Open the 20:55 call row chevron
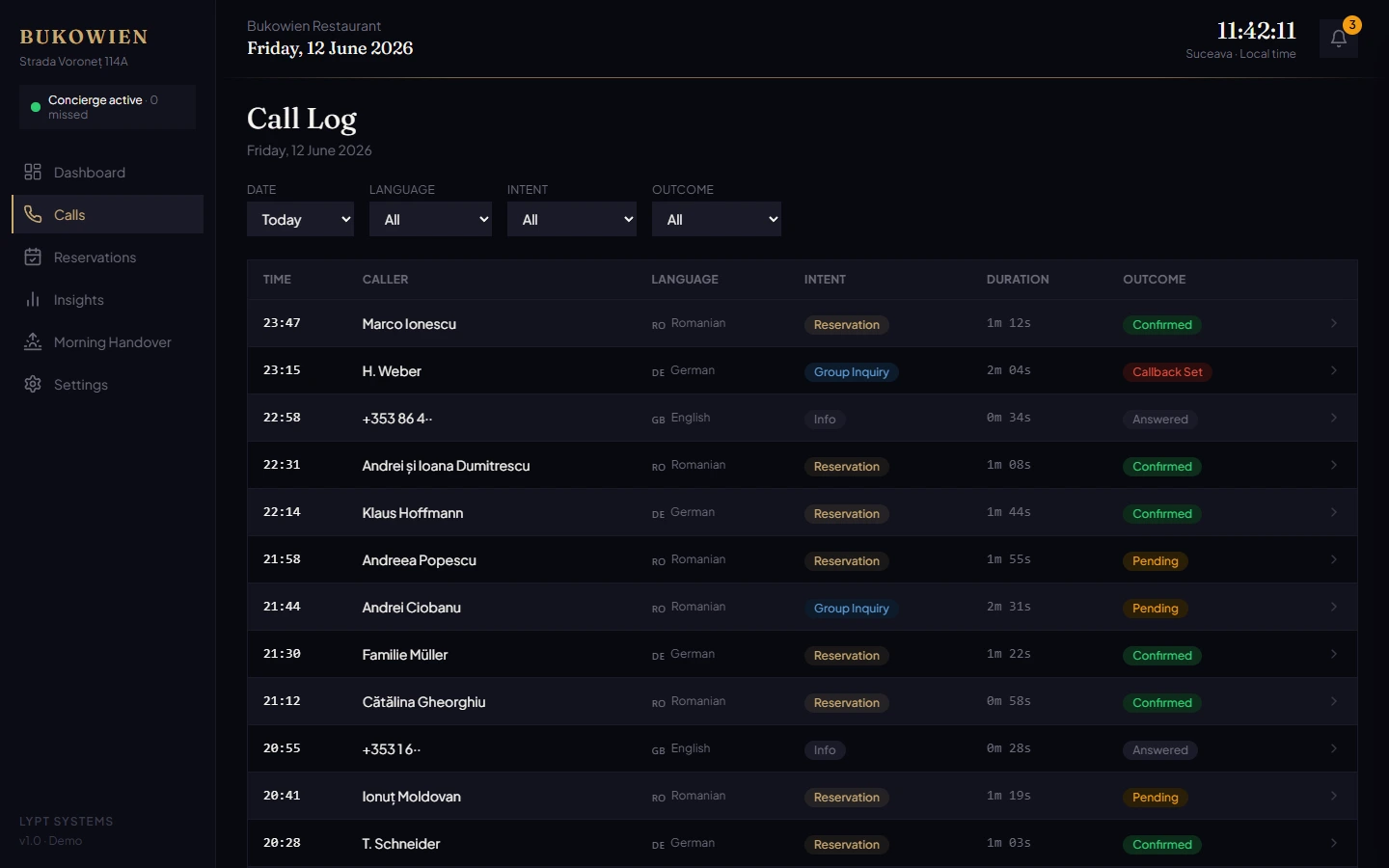Screen dimensions: 1389x868 pos(1334,748)
